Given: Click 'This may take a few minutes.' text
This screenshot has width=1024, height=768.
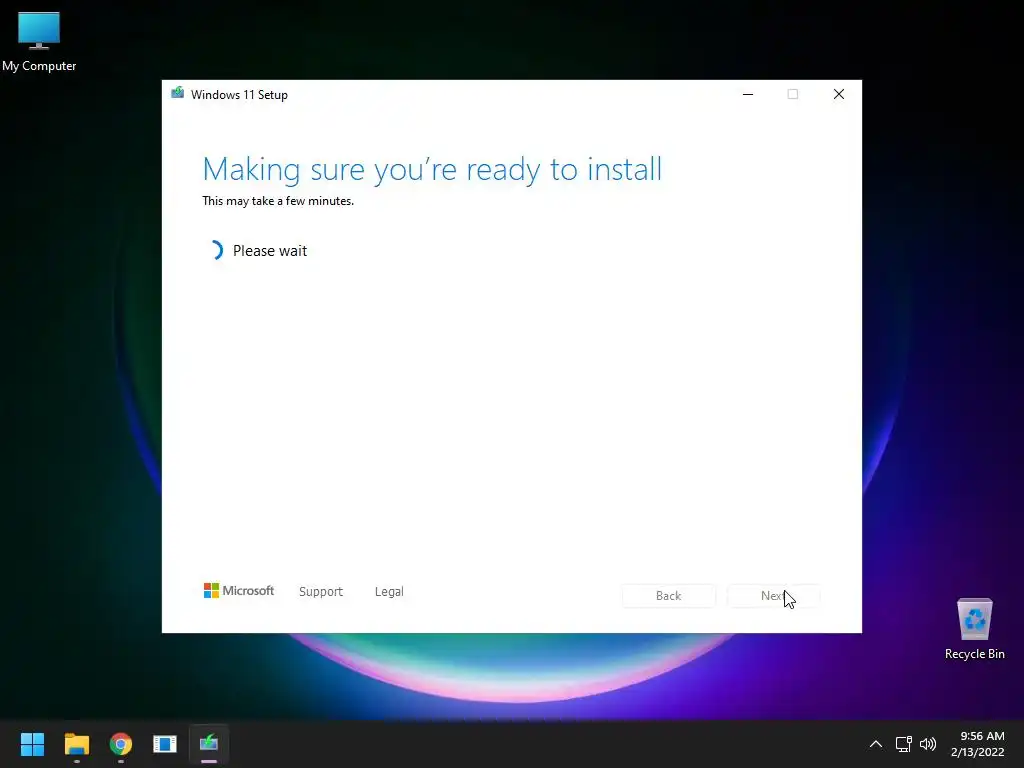Looking at the screenshot, I should pos(278,201).
